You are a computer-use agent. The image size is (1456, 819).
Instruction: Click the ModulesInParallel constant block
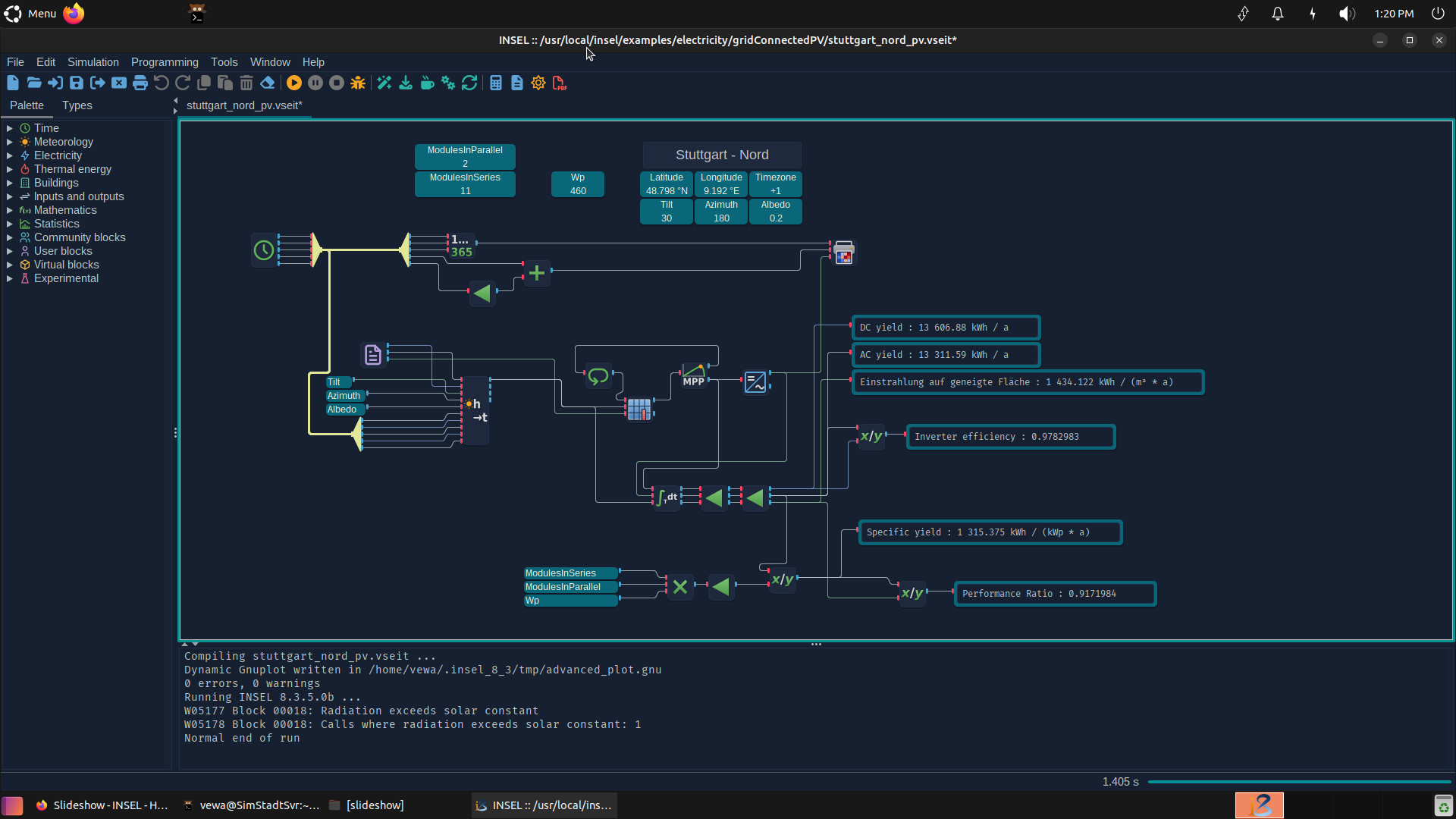pos(465,156)
